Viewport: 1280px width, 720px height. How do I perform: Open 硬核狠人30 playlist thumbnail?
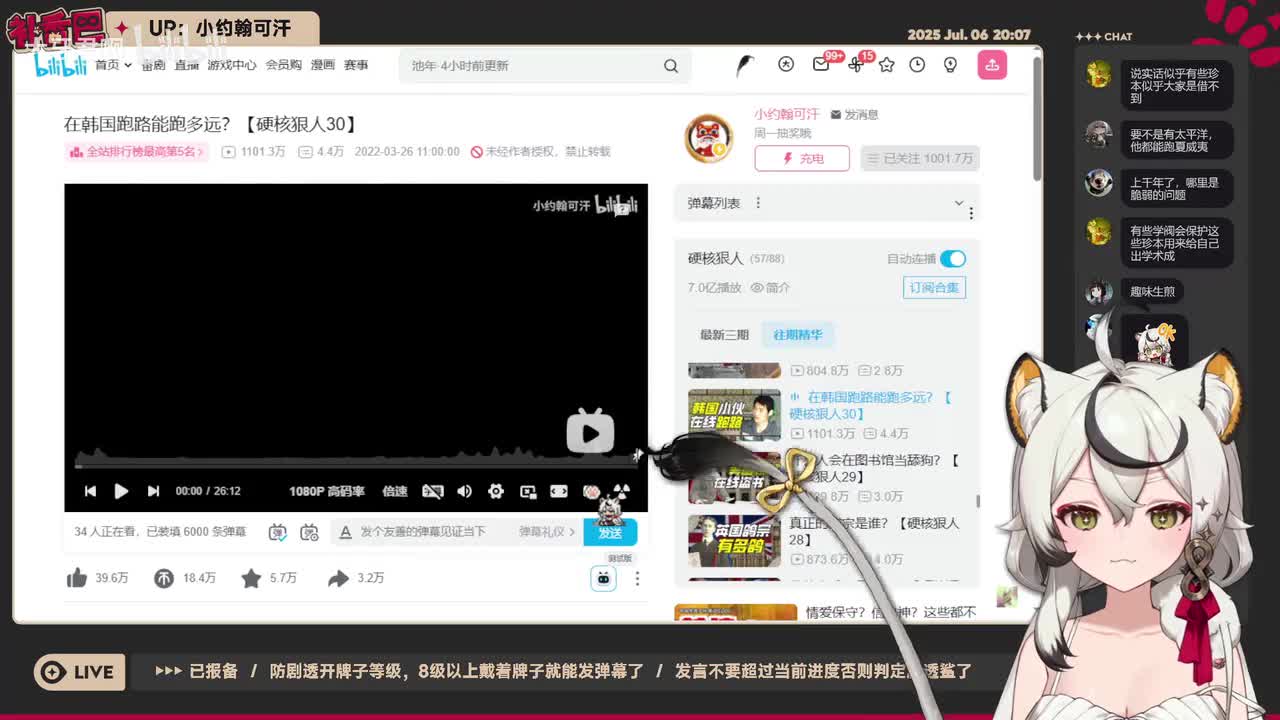734,414
